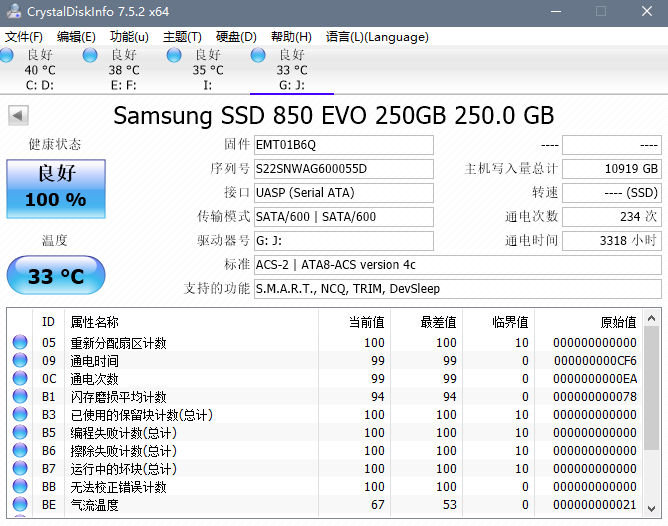Click the 良好 100% health status button
Viewport: 668px width, 526px height.
click(x=56, y=188)
